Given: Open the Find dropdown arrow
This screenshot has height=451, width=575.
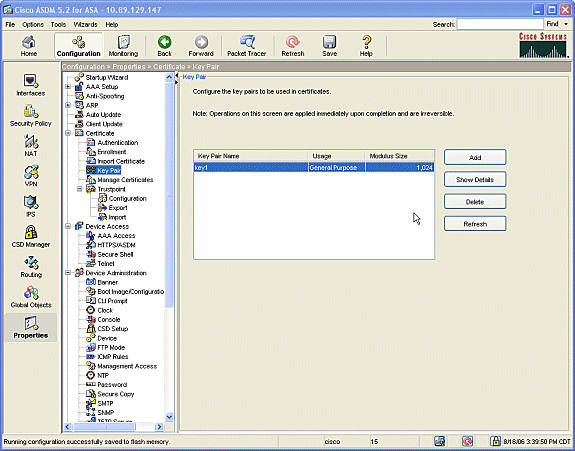Looking at the screenshot, I should (x=566, y=24).
